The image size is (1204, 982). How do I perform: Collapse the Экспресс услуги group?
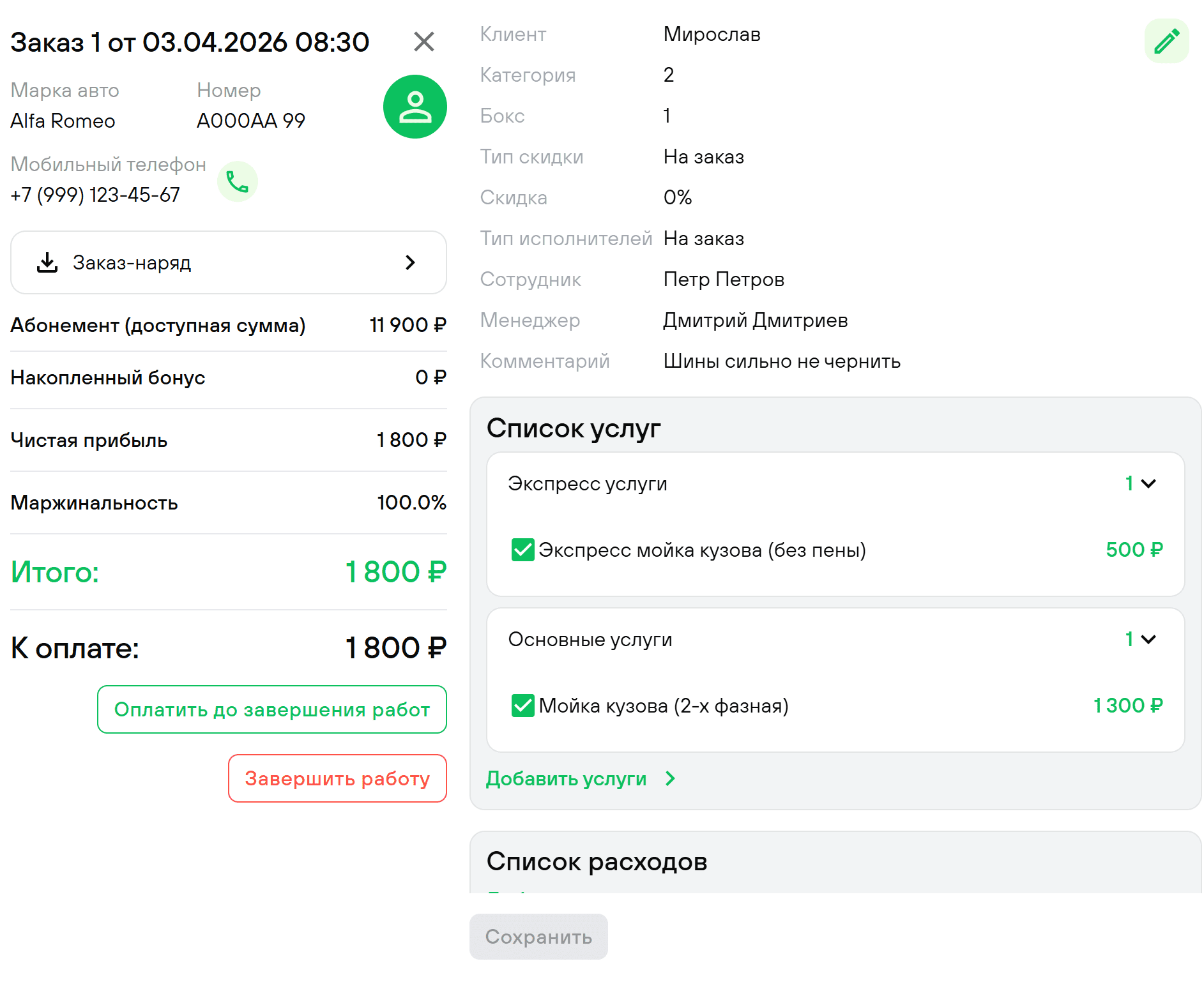1148,483
